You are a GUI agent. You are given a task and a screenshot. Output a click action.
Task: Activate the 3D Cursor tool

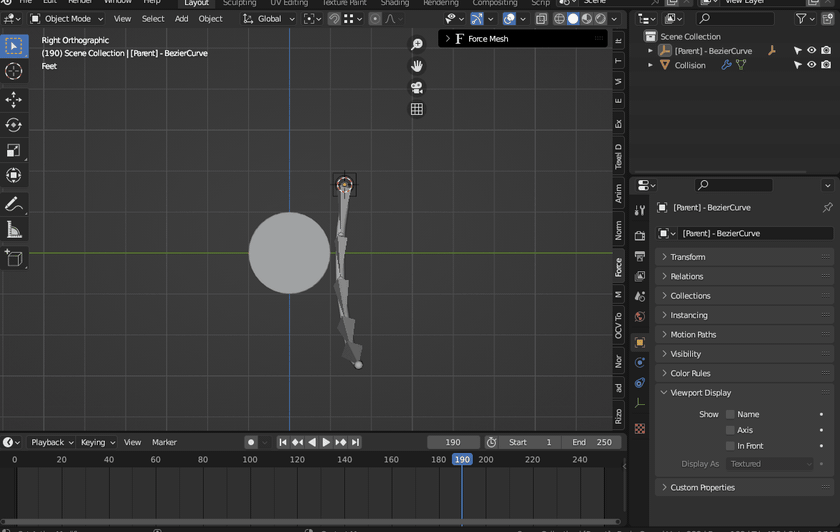(13, 71)
